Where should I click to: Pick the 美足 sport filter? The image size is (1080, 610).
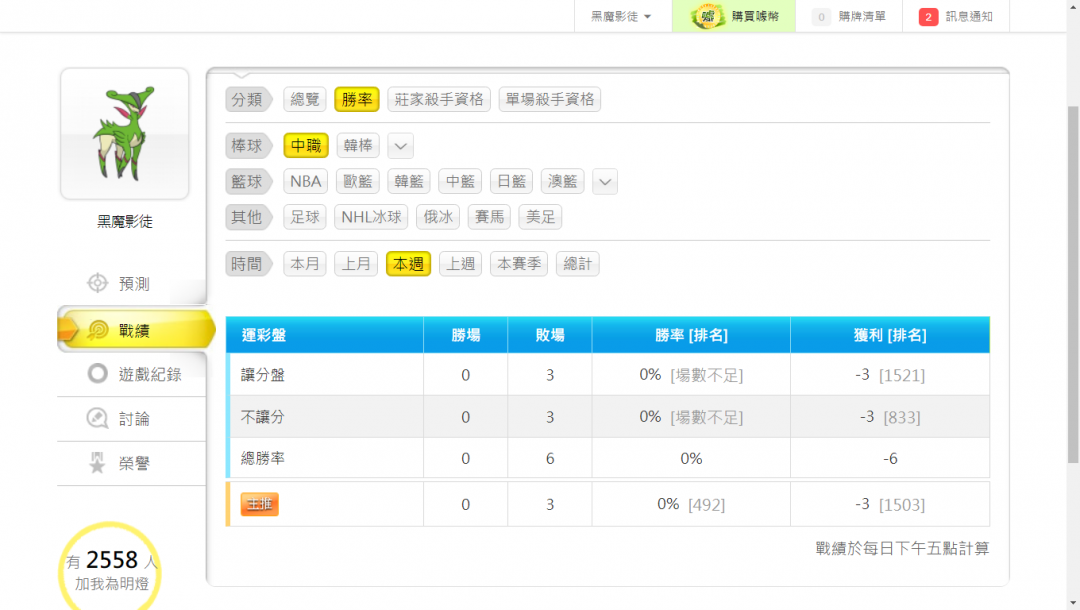(541, 217)
